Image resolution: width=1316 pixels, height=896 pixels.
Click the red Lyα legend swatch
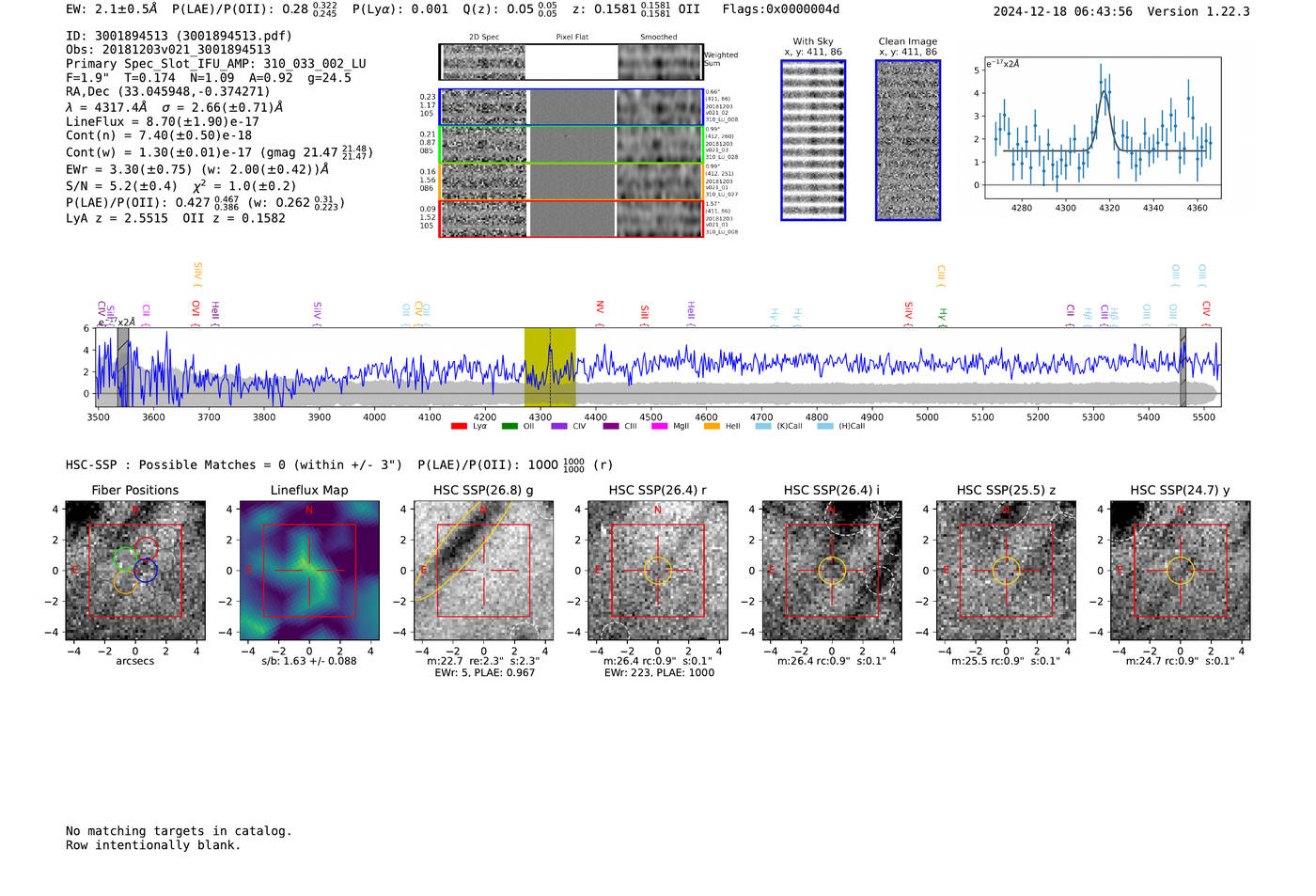point(459,427)
